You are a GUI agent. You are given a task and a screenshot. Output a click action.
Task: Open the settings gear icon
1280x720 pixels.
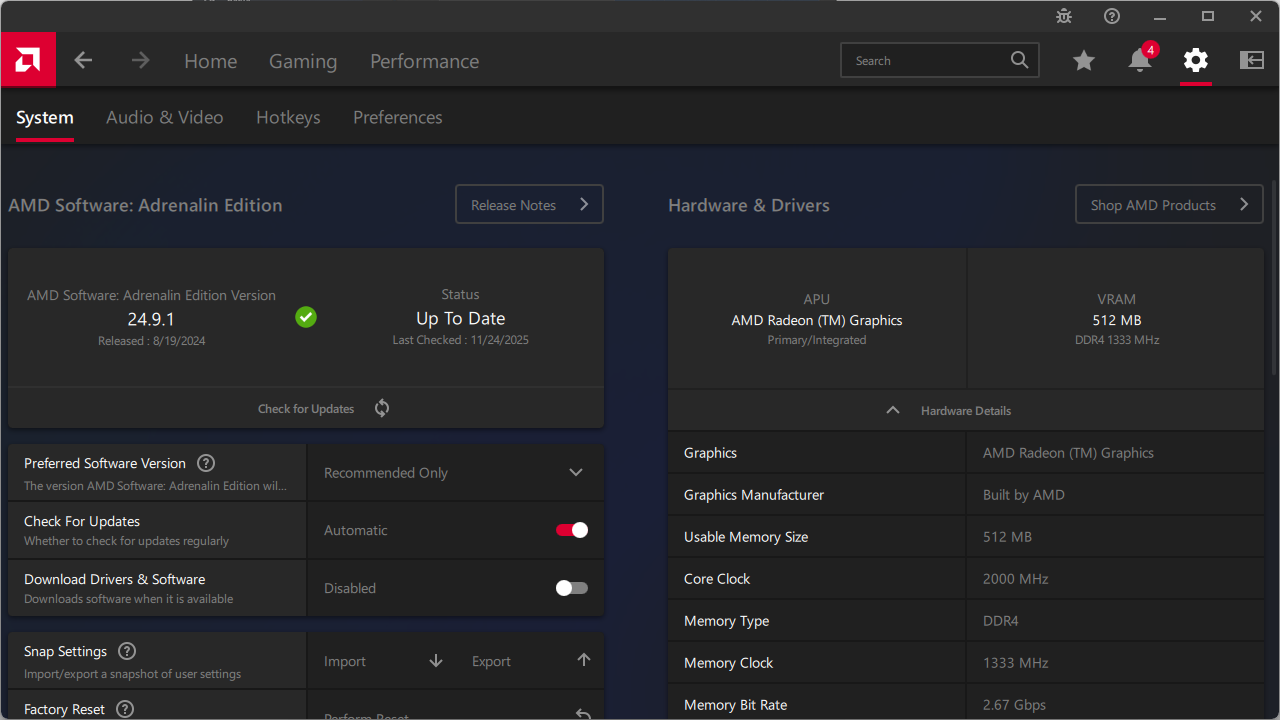point(1195,61)
